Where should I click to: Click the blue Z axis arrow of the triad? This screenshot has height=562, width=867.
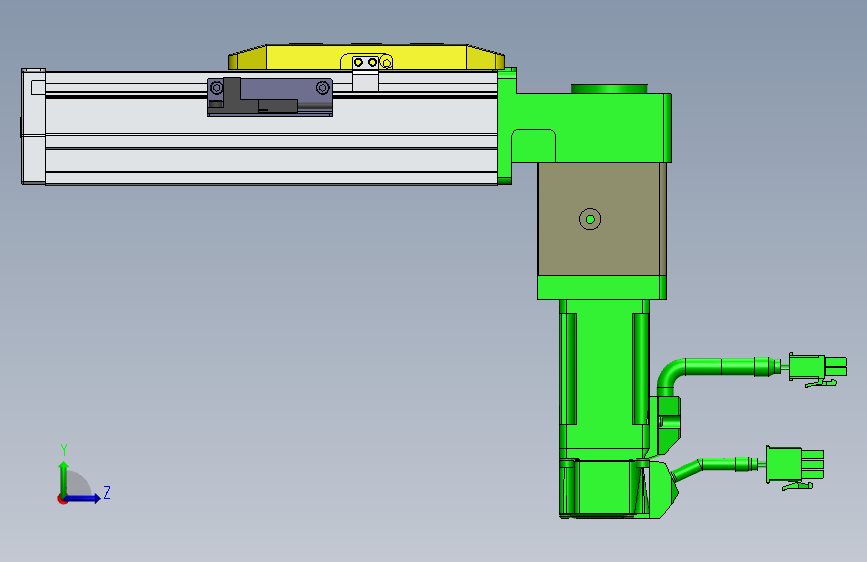coord(83,498)
